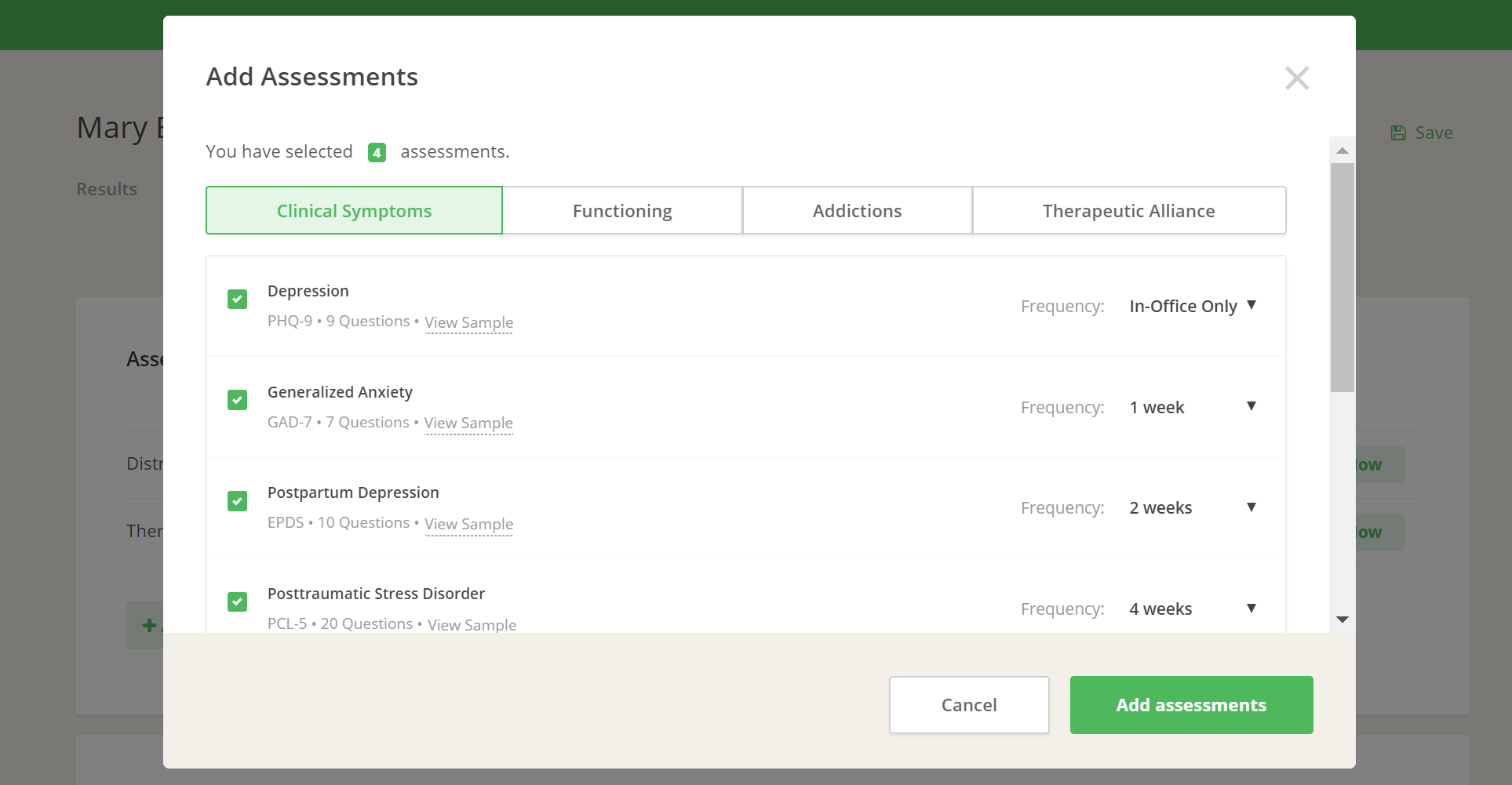Screen dimensions: 1512x785
Task: Uncheck the Posttraumatic Stress Disorder checkbox
Action: tap(237, 601)
